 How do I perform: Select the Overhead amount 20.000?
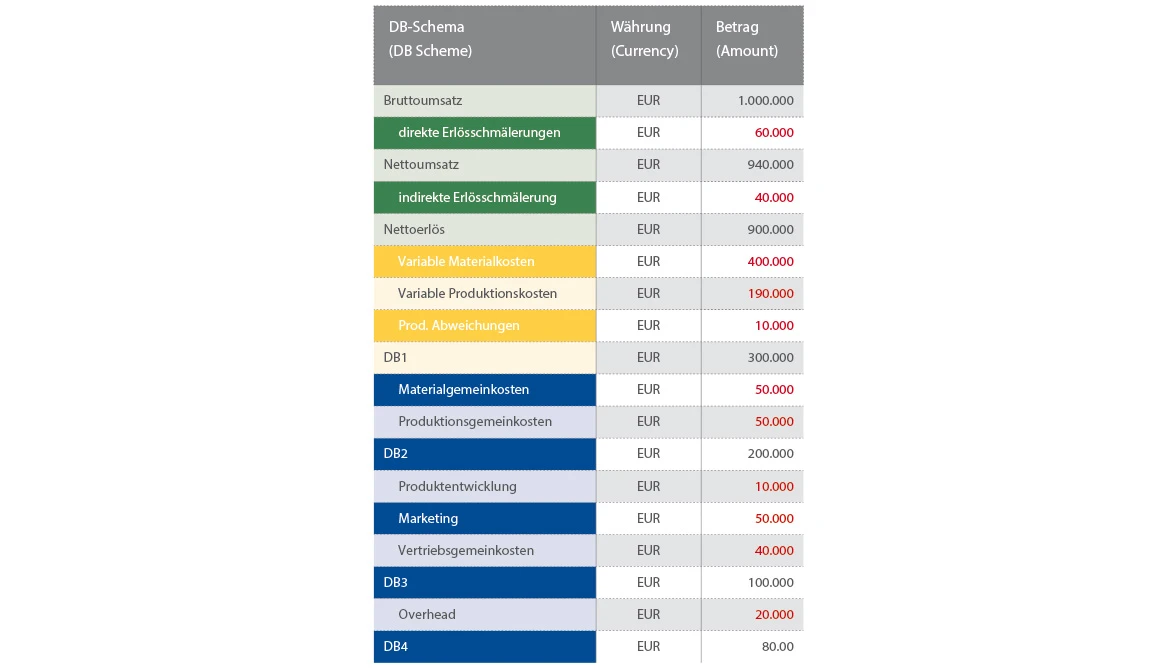pyautogui.click(x=774, y=615)
